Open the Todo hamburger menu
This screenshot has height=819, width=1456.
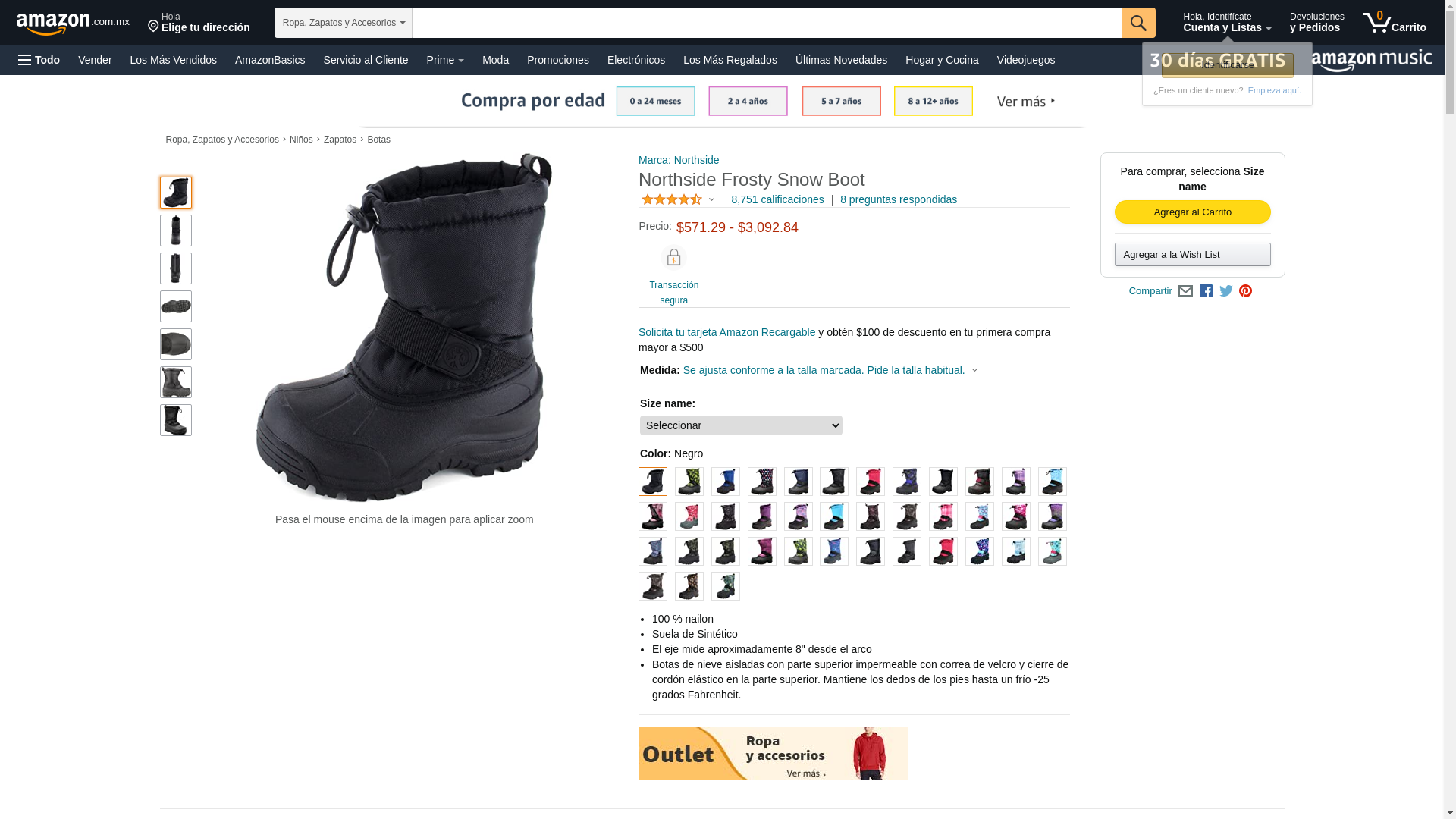[39, 60]
